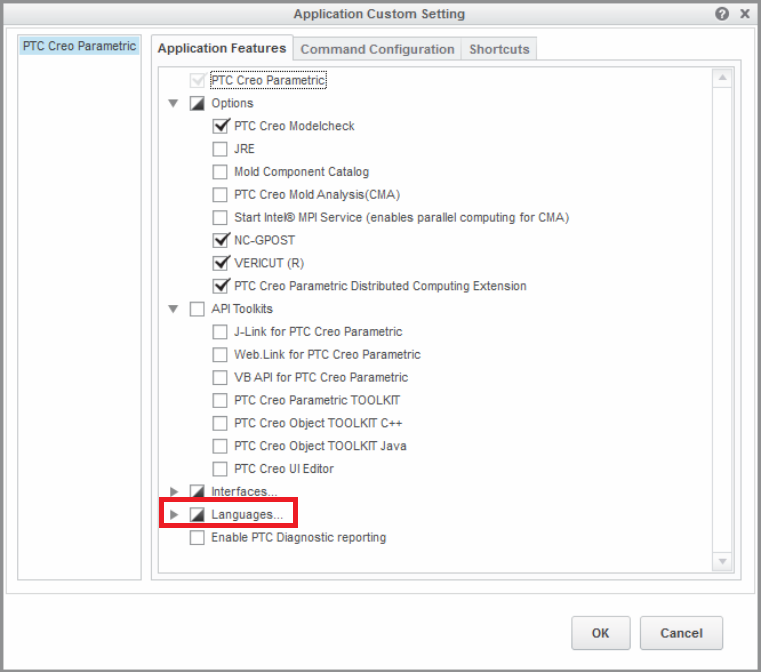Click the API Toolkits label
The width and height of the screenshot is (762, 672).
click(x=242, y=309)
